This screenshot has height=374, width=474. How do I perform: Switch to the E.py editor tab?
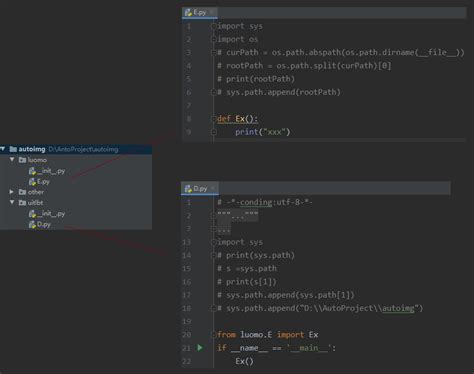[x=200, y=13]
